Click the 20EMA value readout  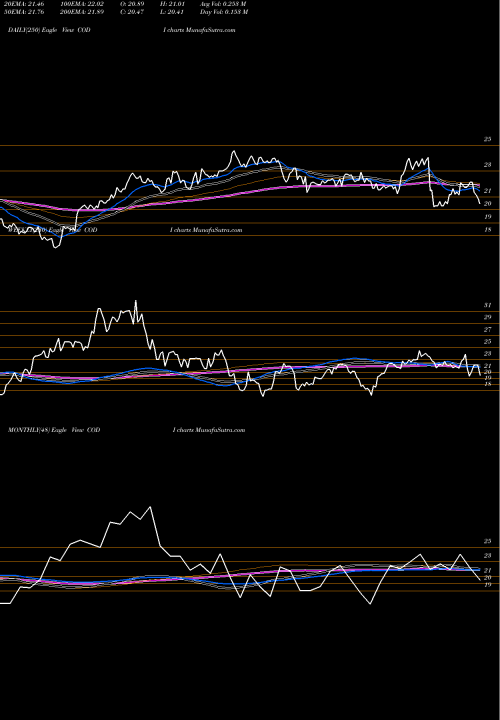[x=24, y=4]
